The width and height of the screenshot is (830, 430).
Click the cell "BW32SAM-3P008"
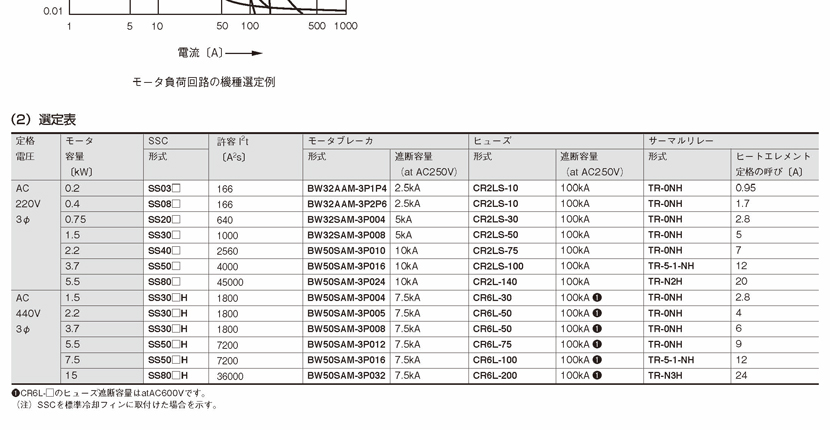[x=346, y=235]
